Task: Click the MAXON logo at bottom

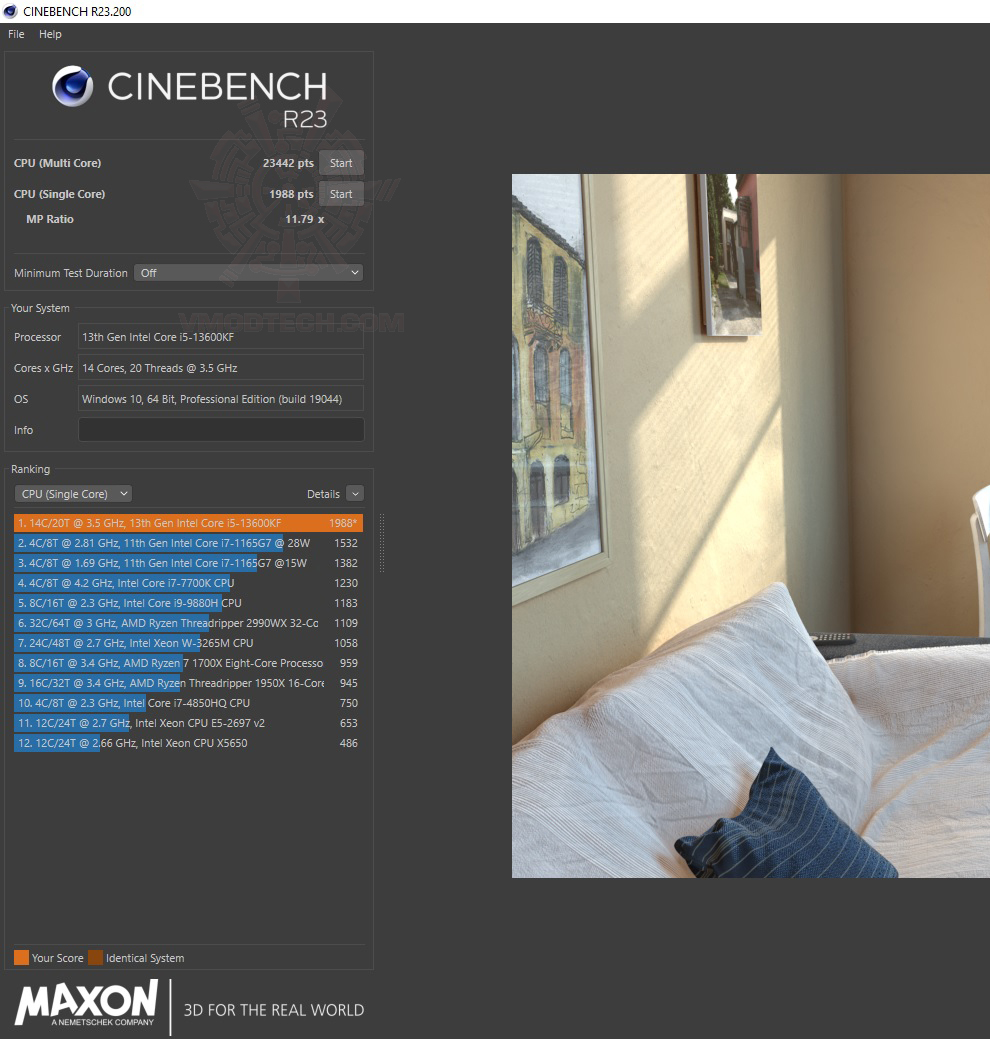Action: (86, 1005)
